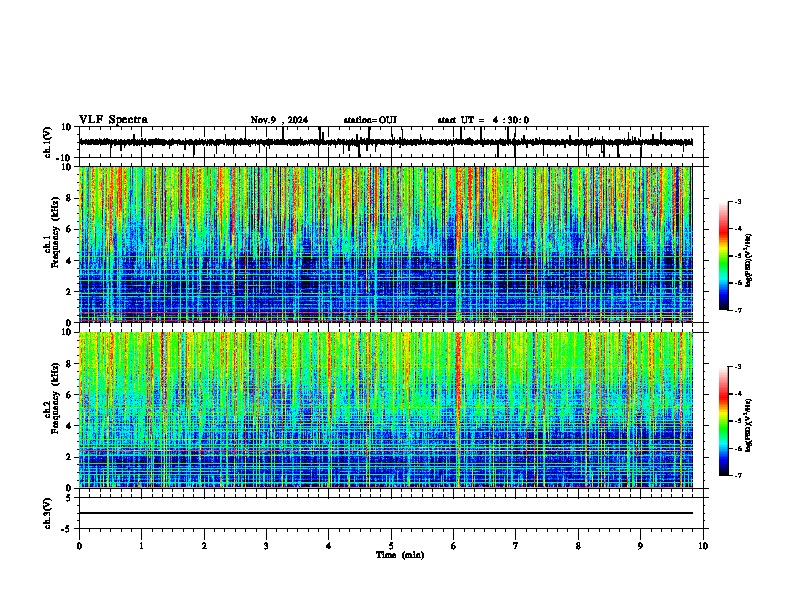Viewport: 792px width, 612px height.
Task: Click the "-5" tick of the ch.3(V) axis
Action: point(66,529)
